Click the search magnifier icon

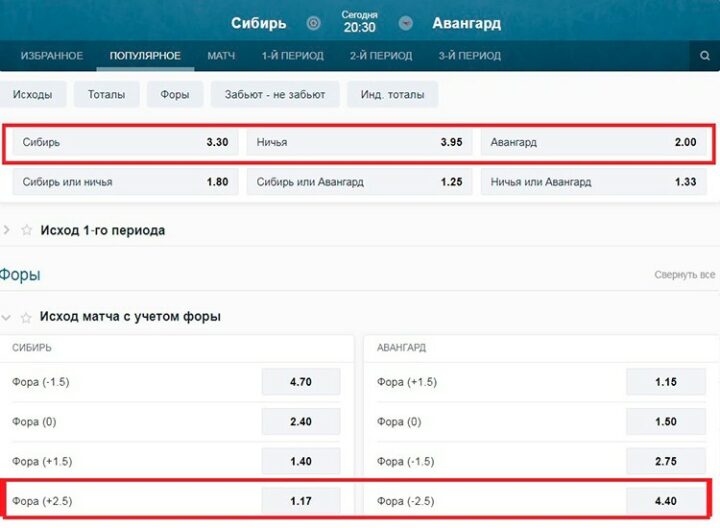(704, 57)
